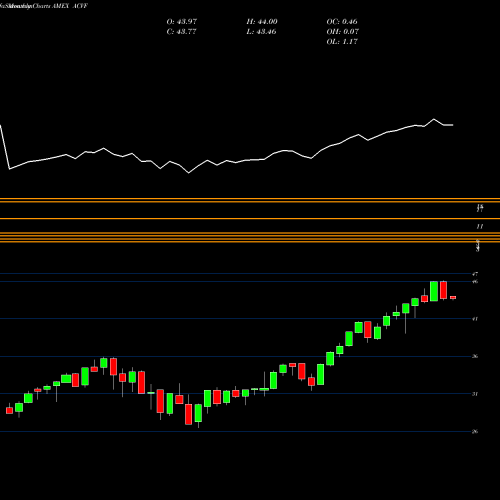The height and width of the screenshot is (500, 500).
Task: Select the 'L: 43.46' low price value
Action: coord(261,32)
